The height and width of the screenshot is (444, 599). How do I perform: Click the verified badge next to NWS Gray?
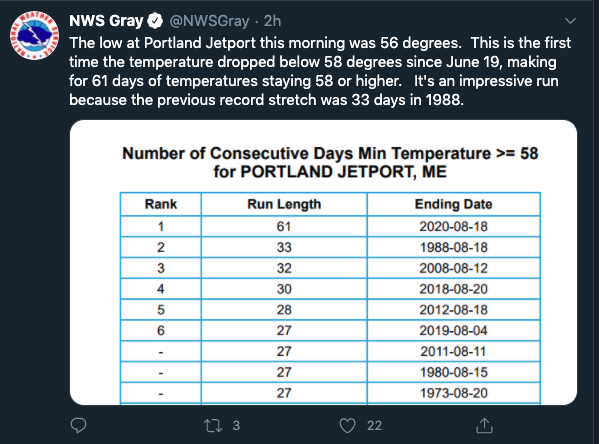click(155, 21)
